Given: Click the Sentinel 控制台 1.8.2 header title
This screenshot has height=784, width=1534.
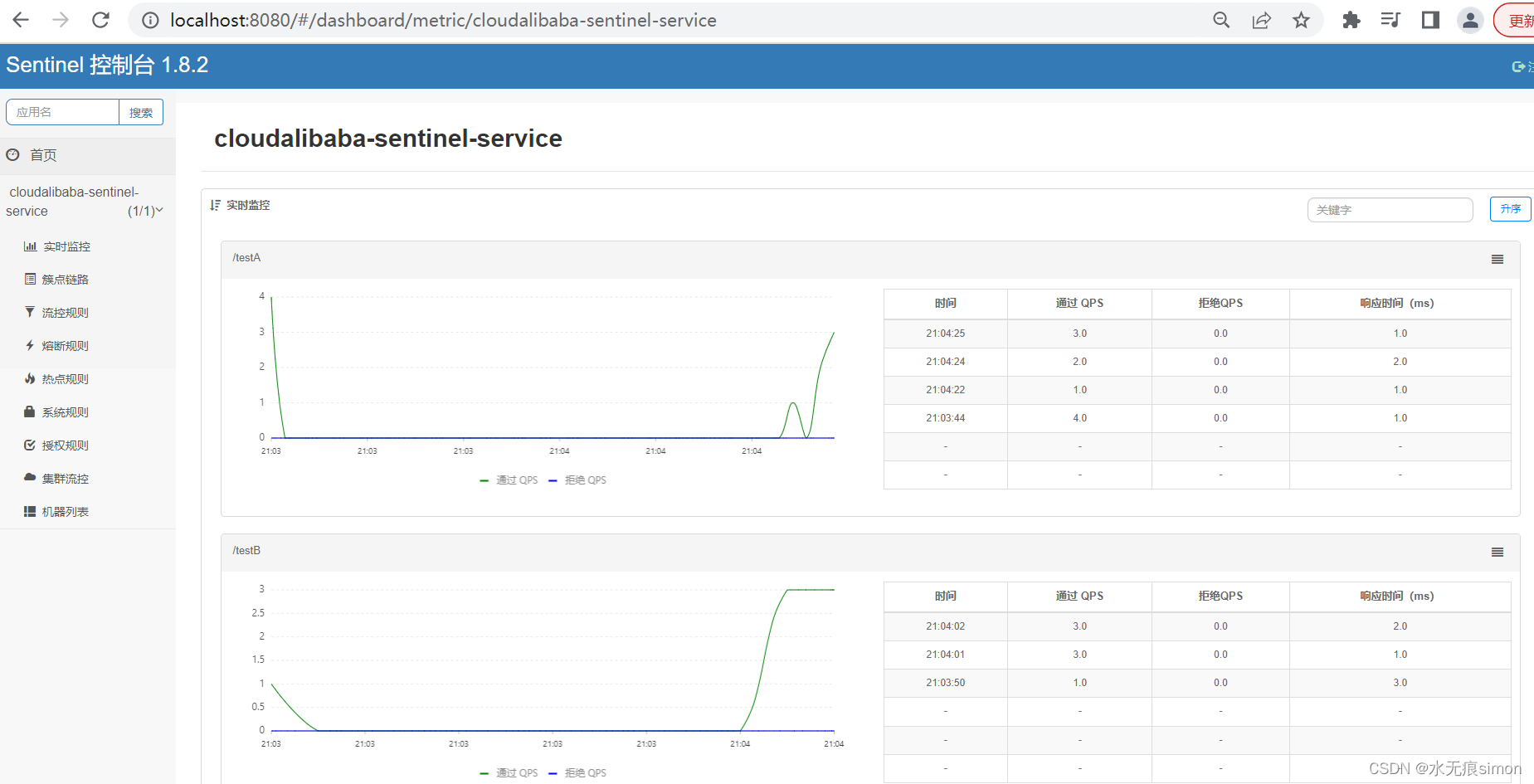Looking at the screenshot, I should [107, 65].
